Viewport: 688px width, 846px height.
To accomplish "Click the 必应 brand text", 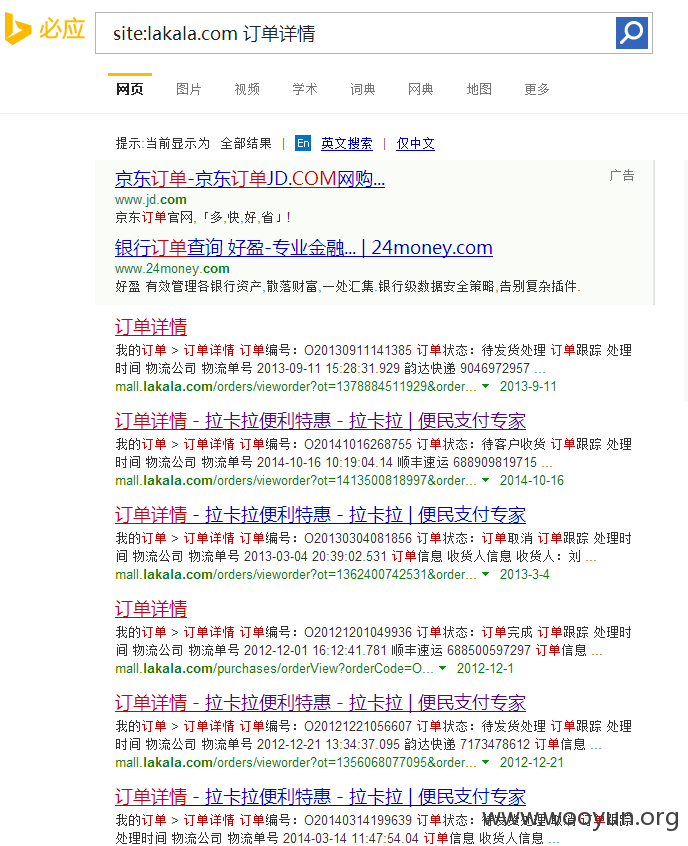I will coord(62,29).
